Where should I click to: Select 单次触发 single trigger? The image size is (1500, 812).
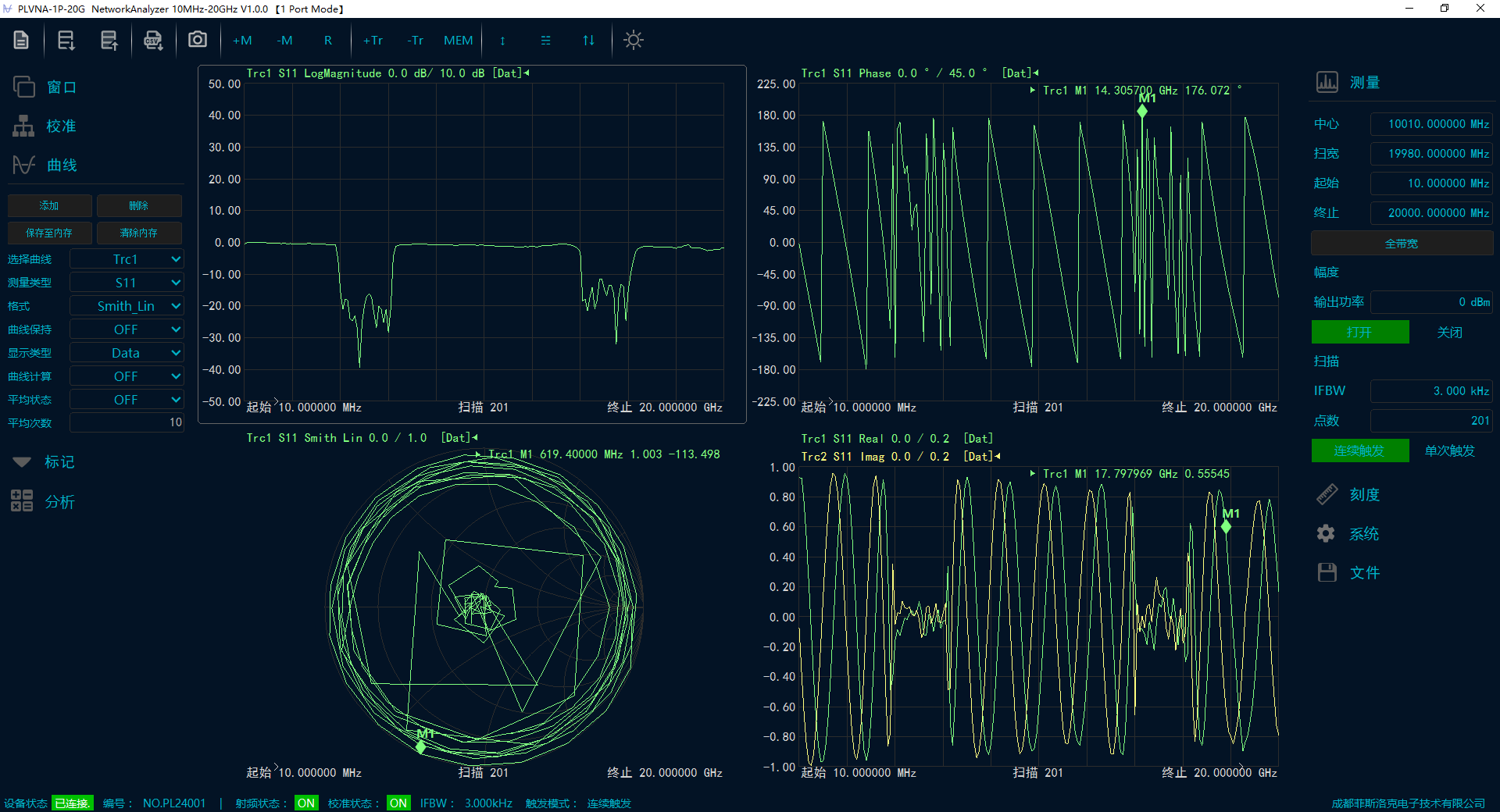click(1450, 451)
